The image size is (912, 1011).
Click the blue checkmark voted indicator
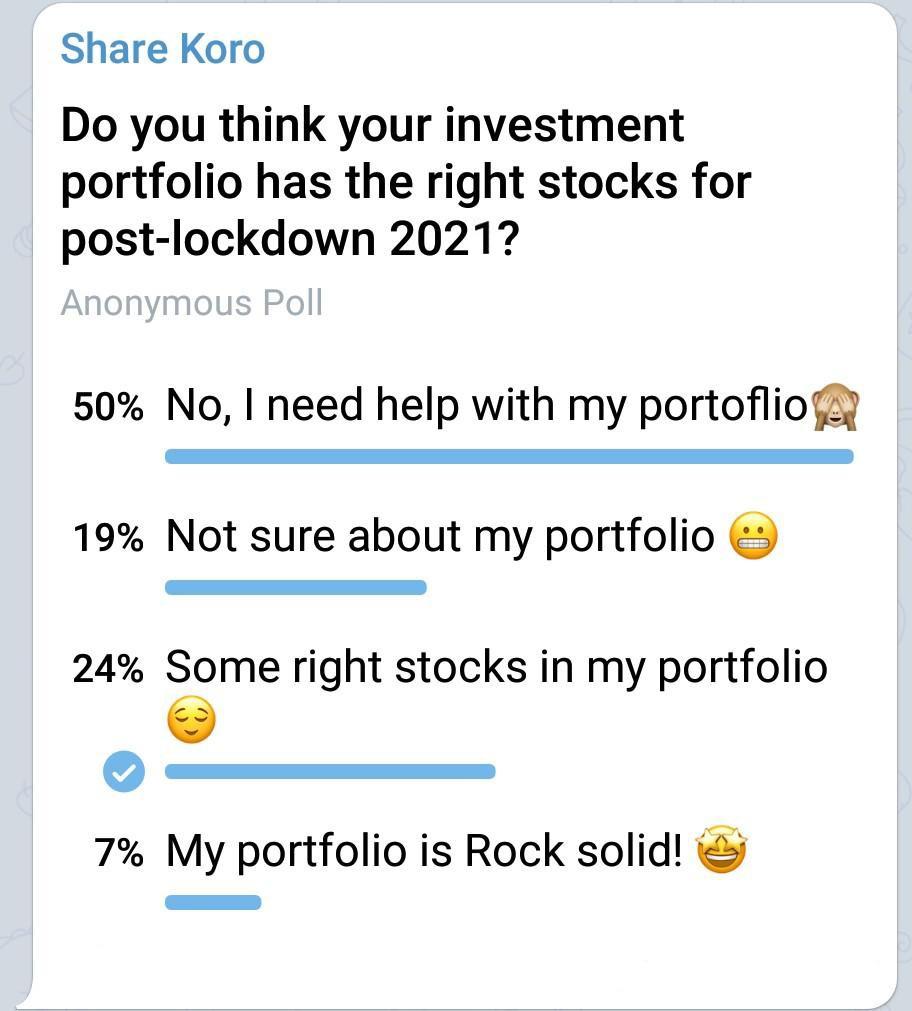click(124, 771)
